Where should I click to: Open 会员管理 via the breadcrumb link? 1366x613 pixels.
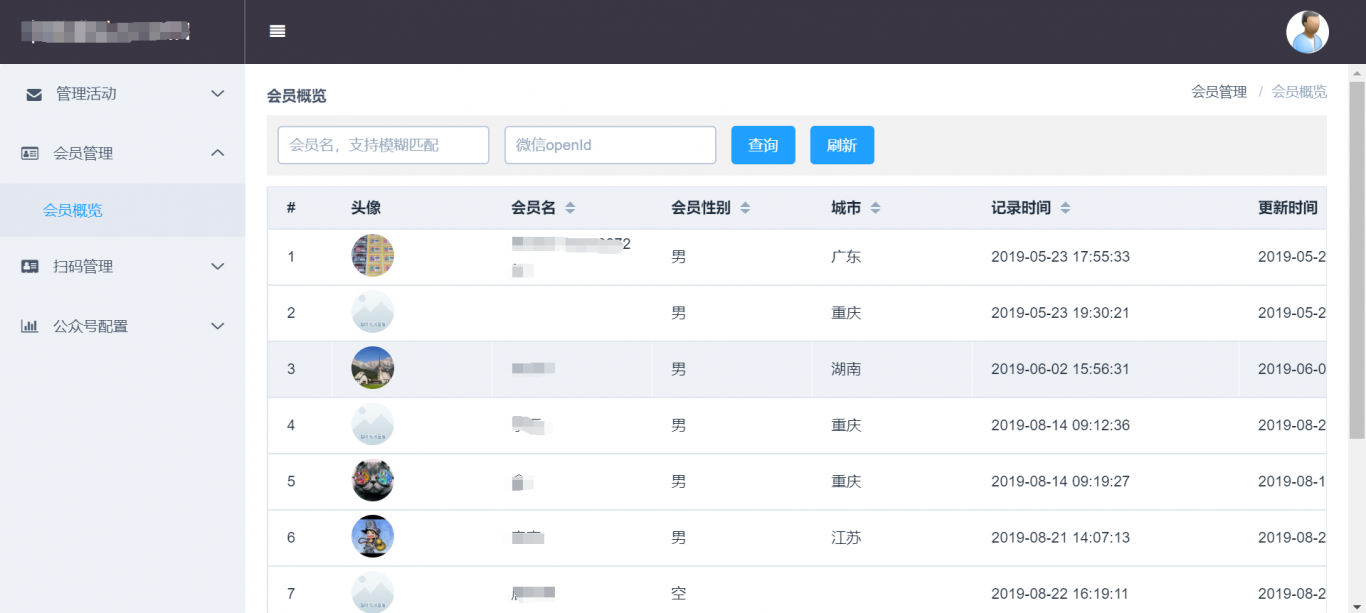tap(1218, 91)
